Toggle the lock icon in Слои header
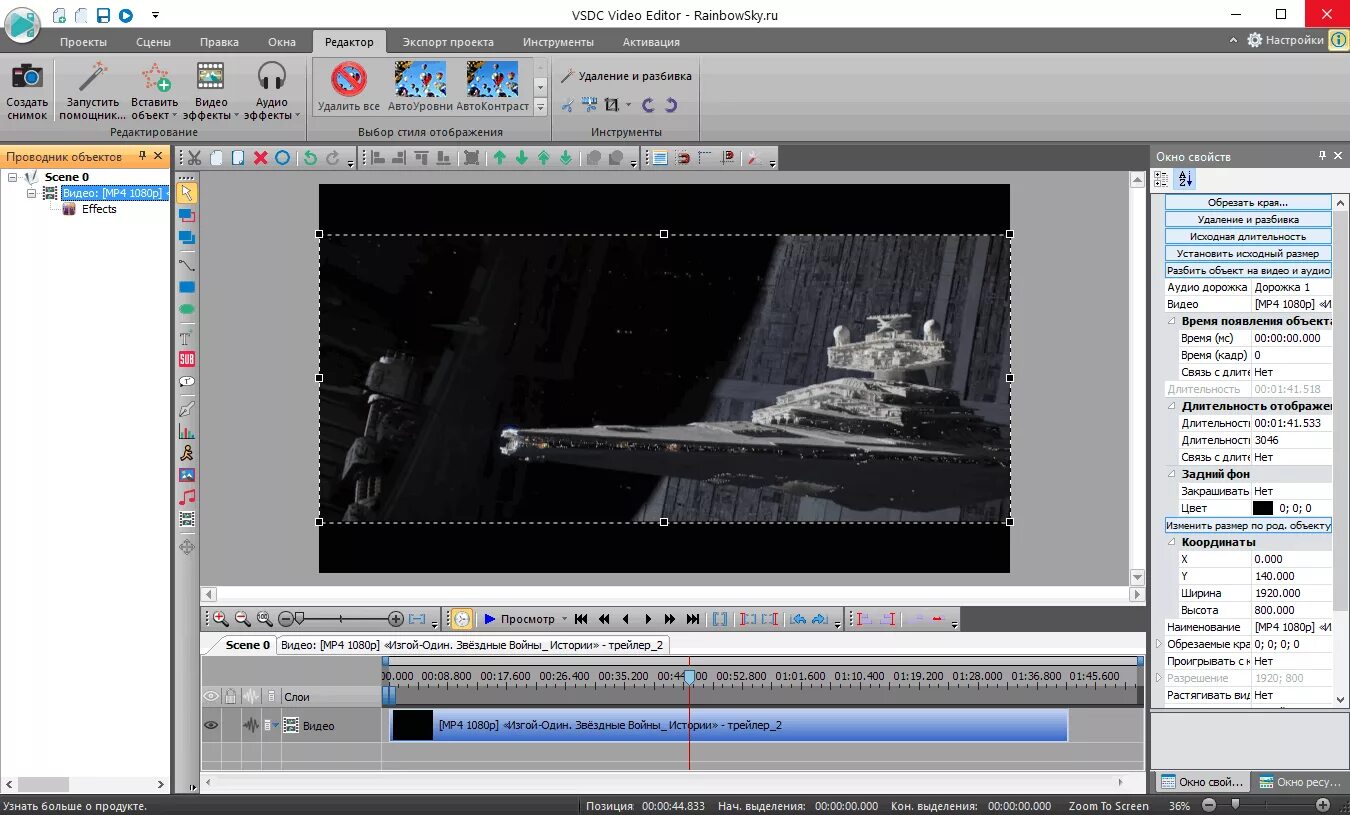The width and height of the screenshot is (1350, 815). click(x=231, y=696)
